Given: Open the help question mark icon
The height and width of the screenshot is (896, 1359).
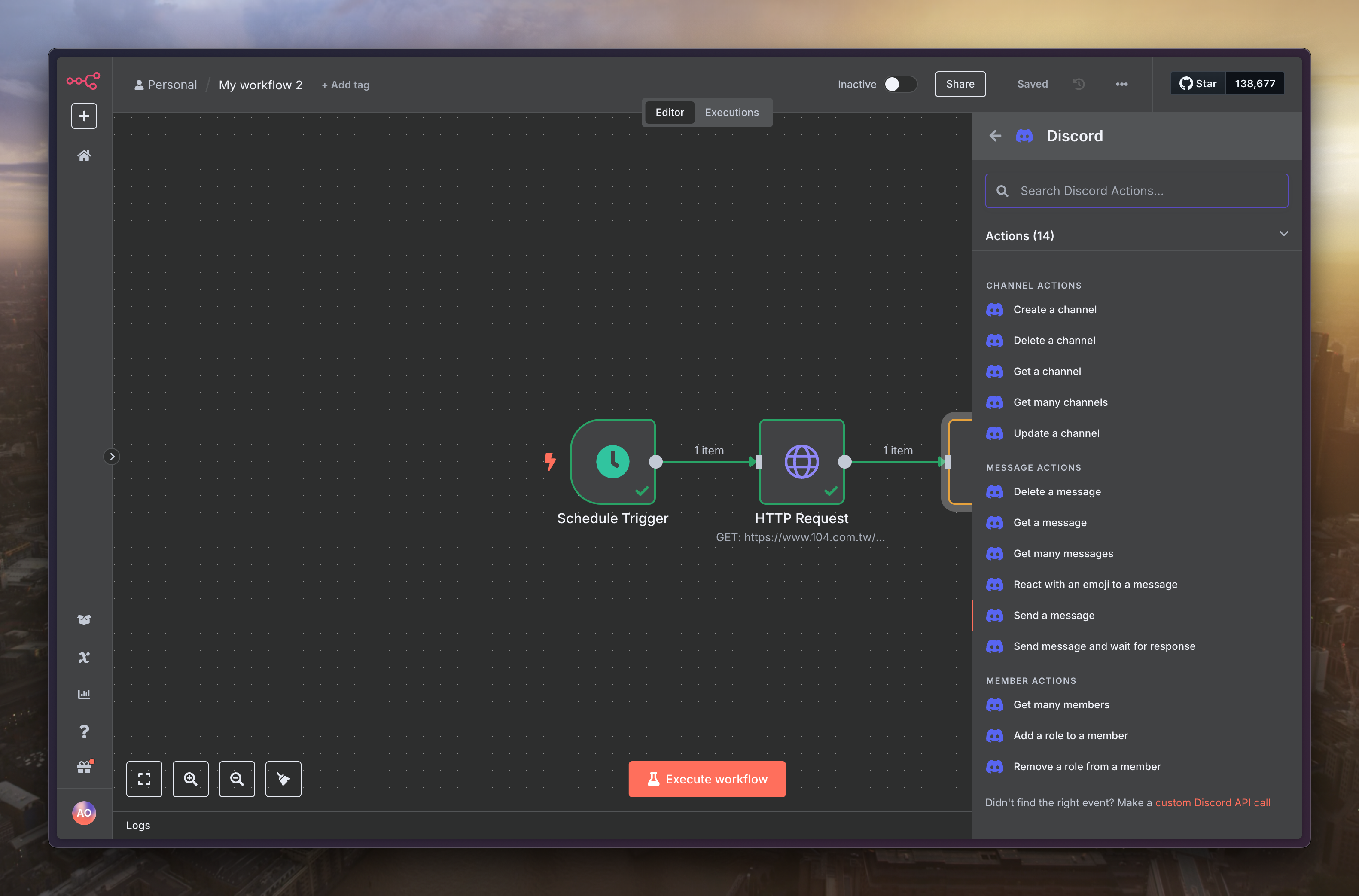Looking at the screenshot, I should [x=84, y=731].
